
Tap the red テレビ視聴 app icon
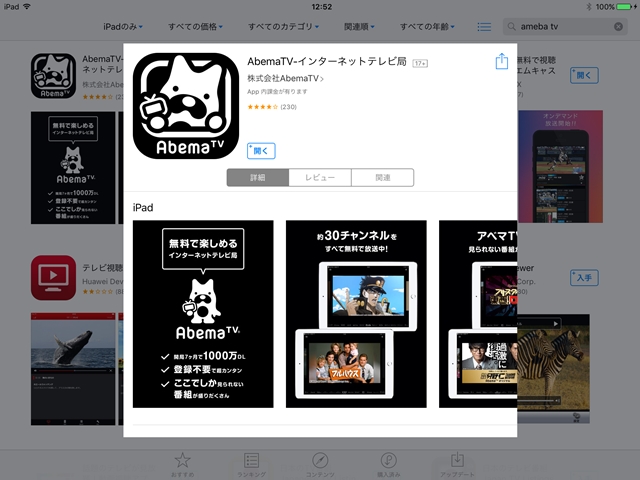click(x=53, y=278)
